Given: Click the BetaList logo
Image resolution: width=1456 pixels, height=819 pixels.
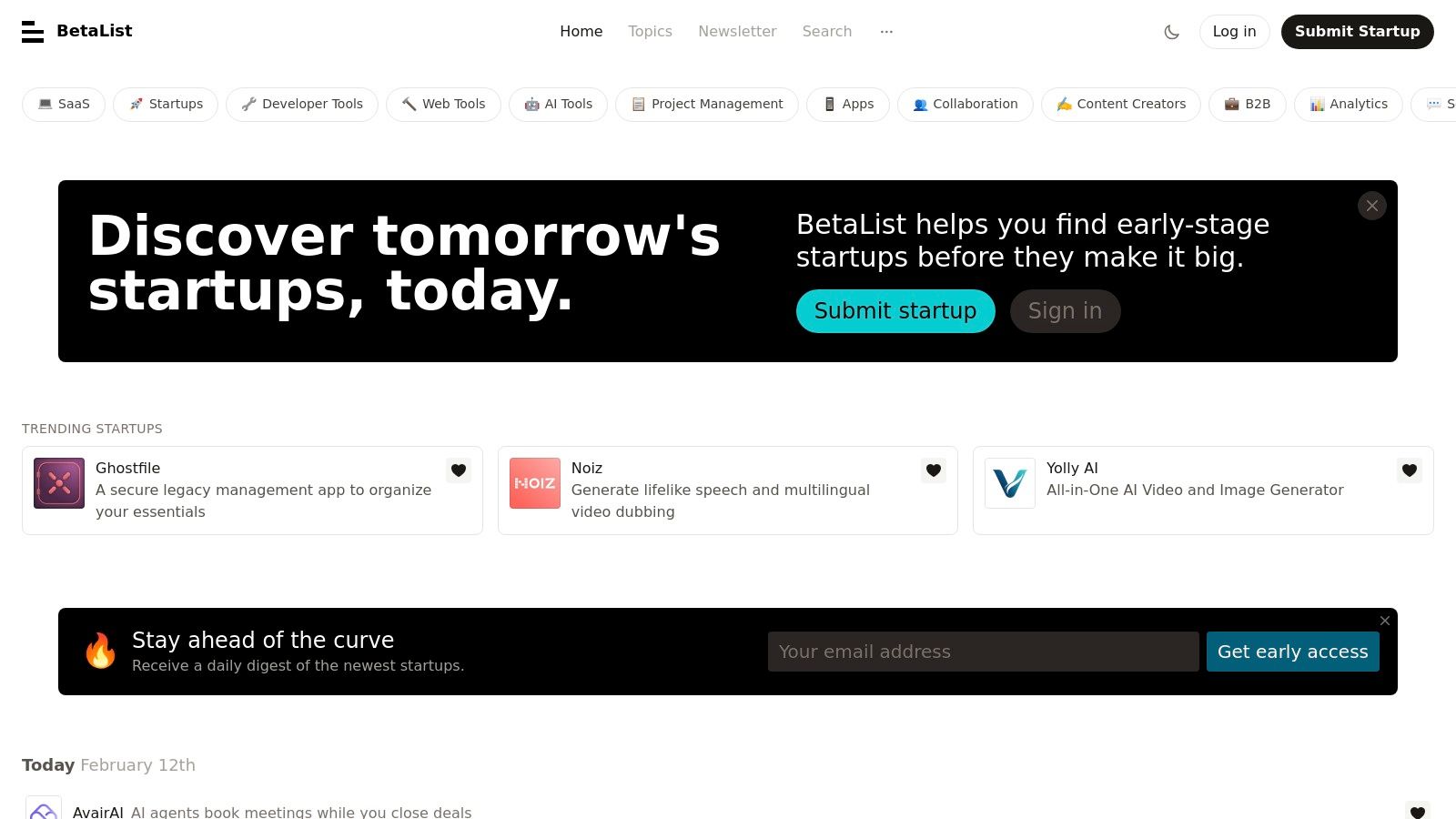Looking at the screenshot, I should click(95, 31).
